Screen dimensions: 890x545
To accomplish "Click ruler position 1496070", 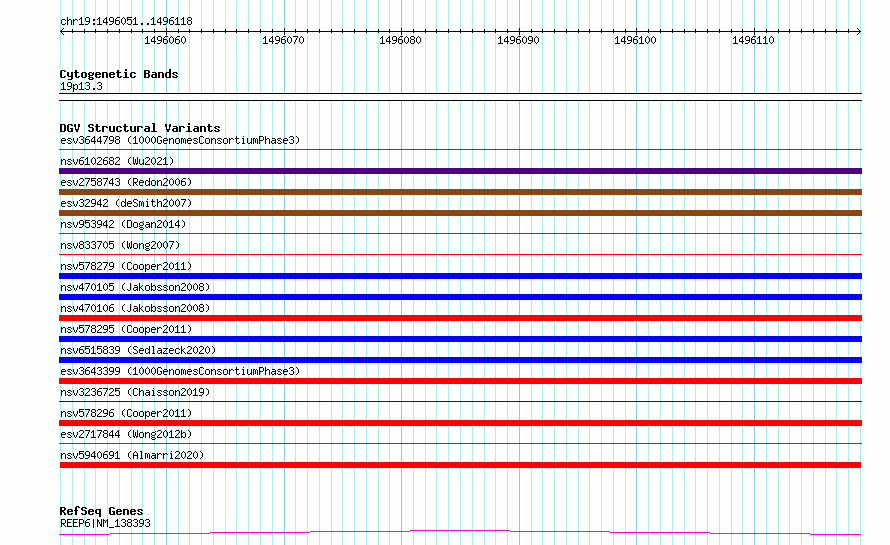I will coord(283,40).
